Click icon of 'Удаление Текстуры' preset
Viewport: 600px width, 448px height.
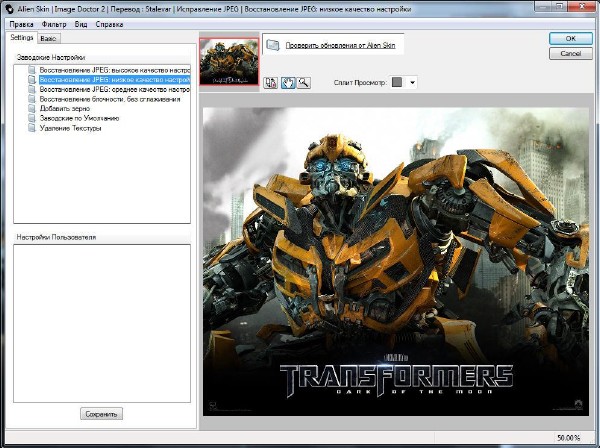click(33, 128)
